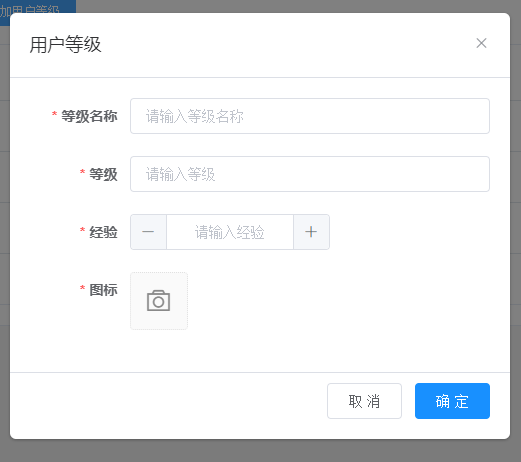Viewport: 521px width, 462px height.
Task: Cancel the dialog with 取消
Action: (364, 401)
